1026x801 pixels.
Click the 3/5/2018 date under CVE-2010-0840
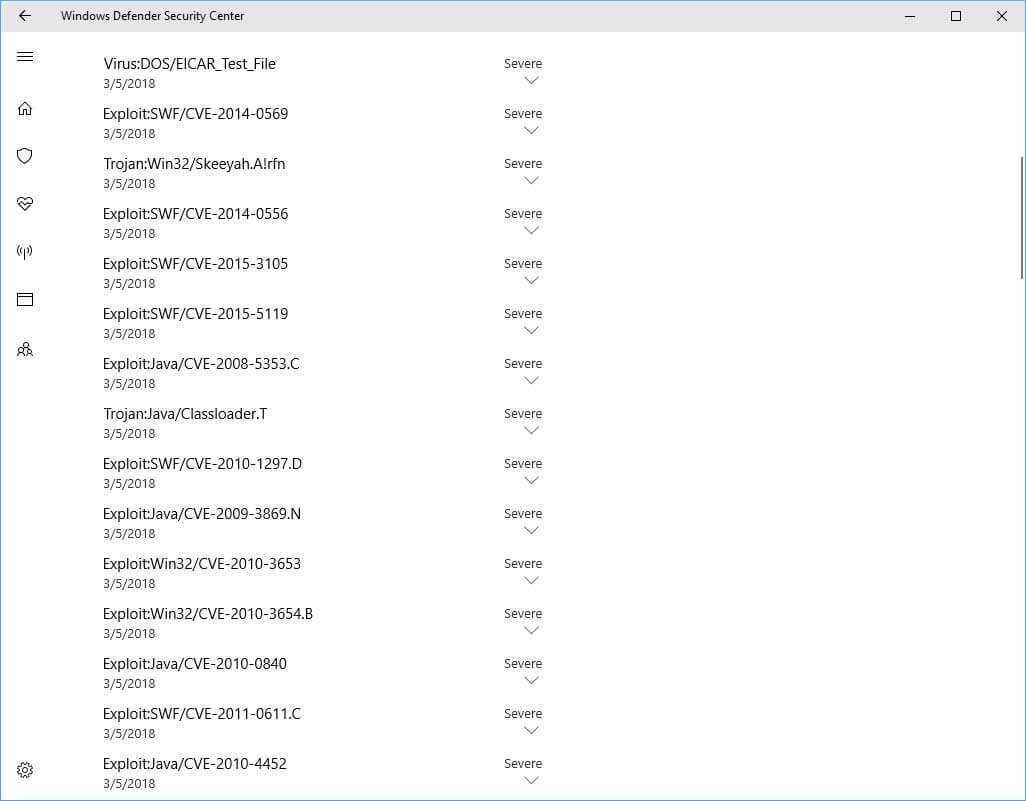coord(130,684)
